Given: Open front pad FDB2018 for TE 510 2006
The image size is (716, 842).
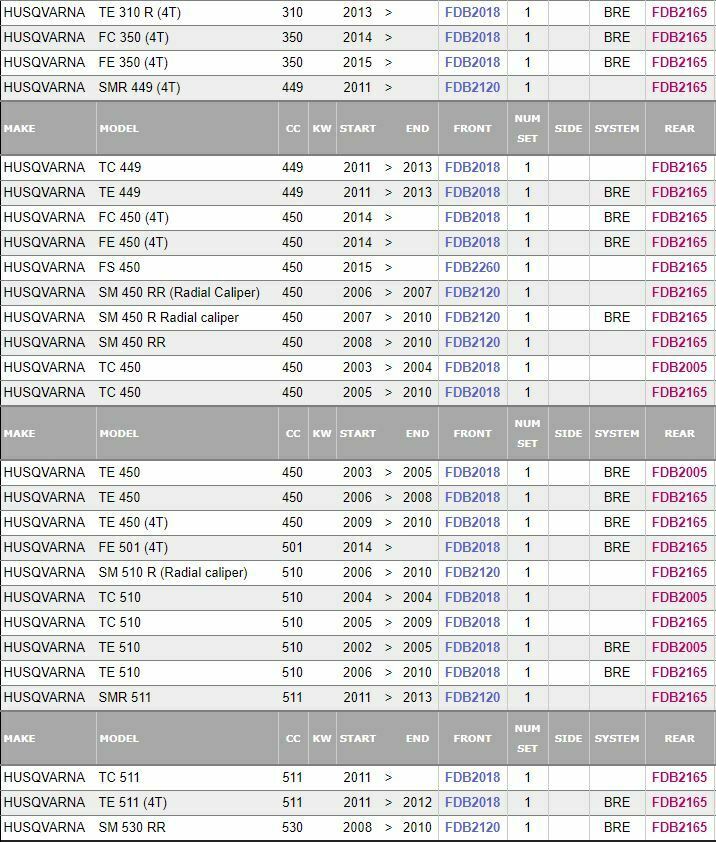Looking at the screenshot, I should (x=472, y=672).
